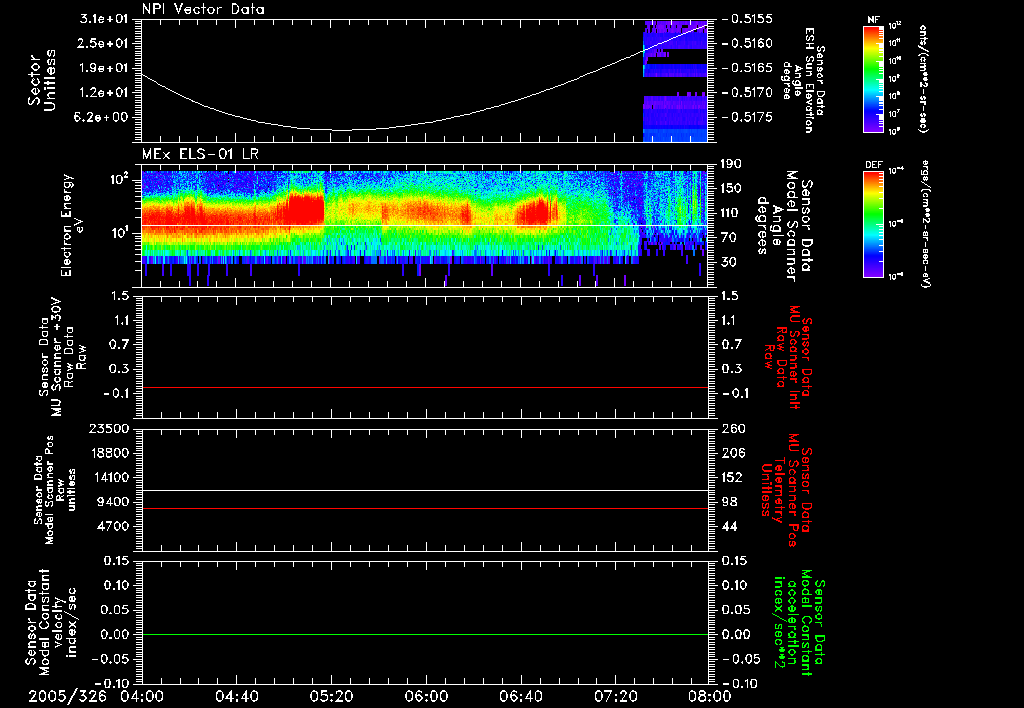Click the '07:20' time axis label
The height and width of the screenshot is (708, 1024).
[x=616, y=696]
